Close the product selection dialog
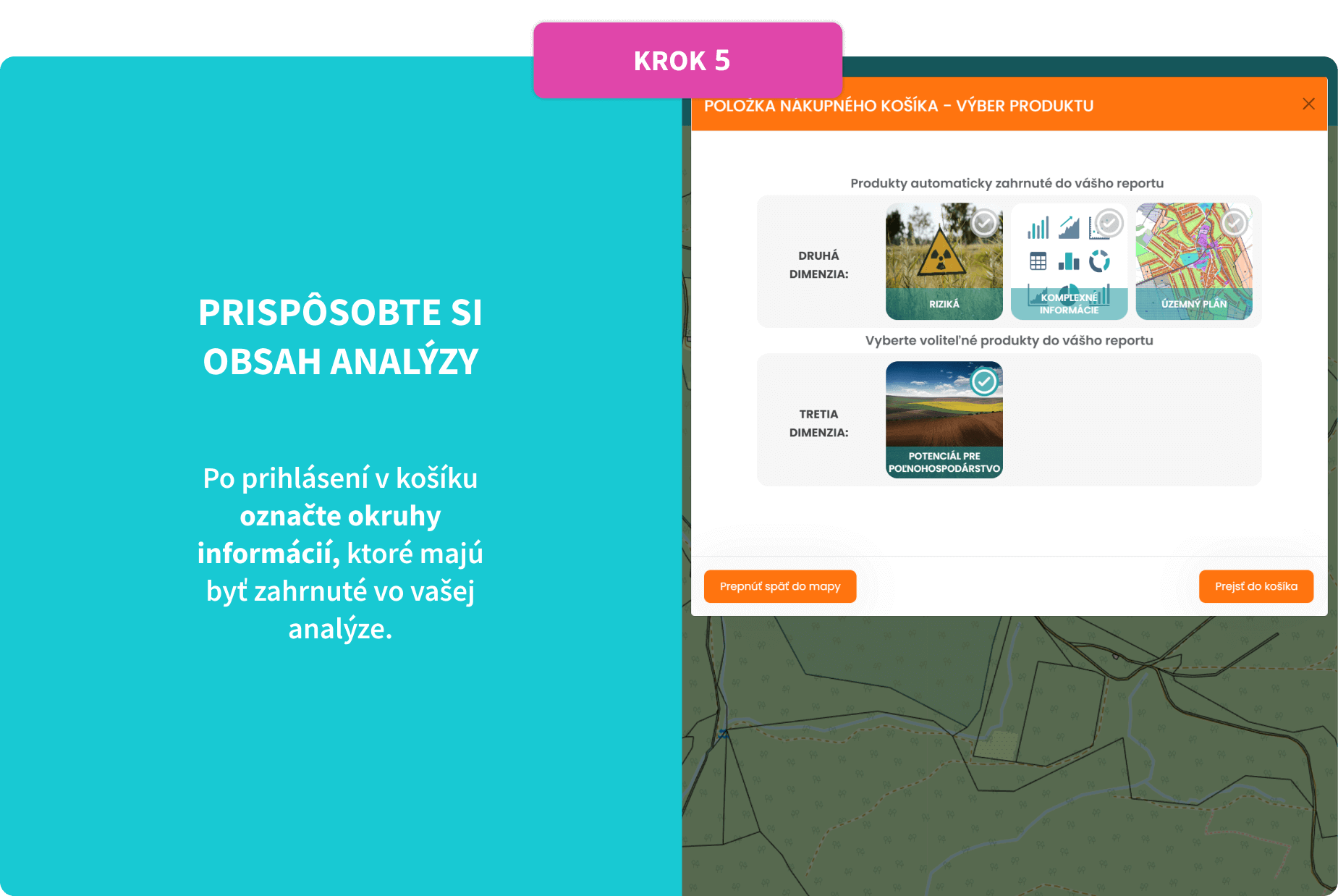1338x896 pixels. pos(1308,104)
